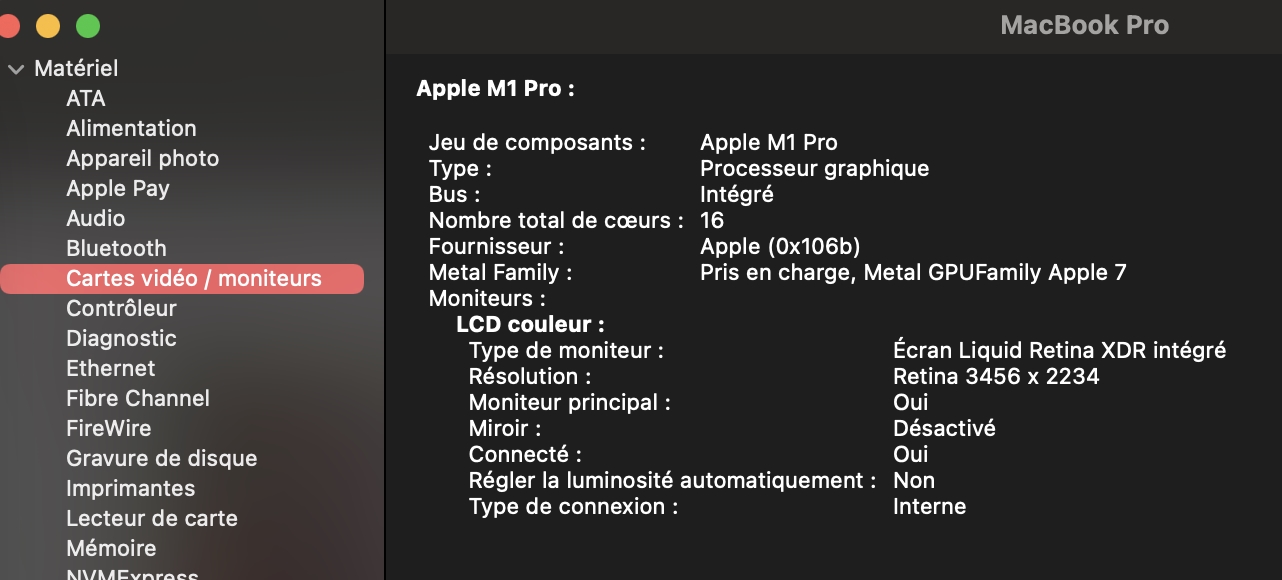Open the Audio hardware section

click(x=96, y=218)
